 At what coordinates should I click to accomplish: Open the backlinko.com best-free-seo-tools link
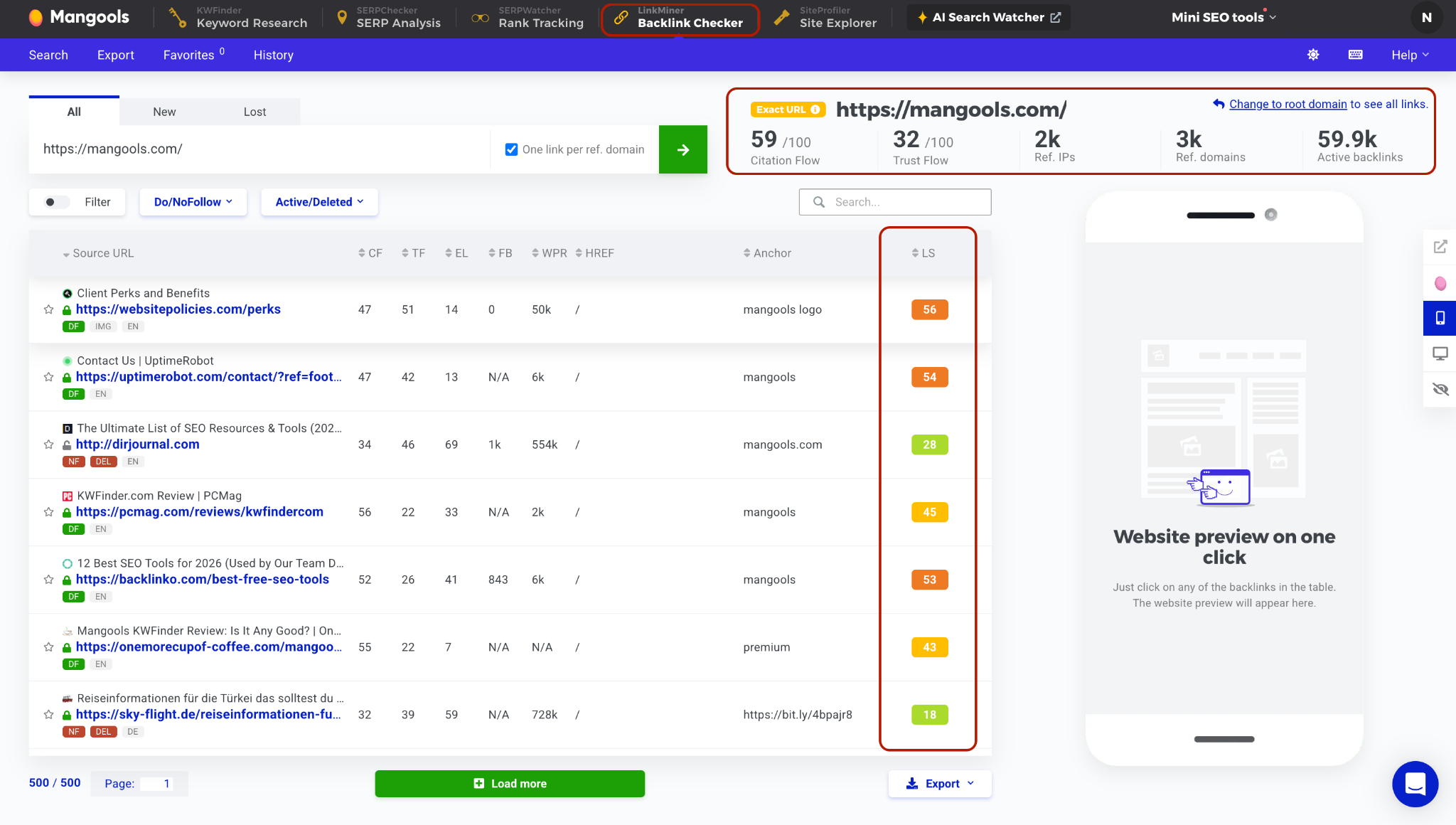coord(203,580)
